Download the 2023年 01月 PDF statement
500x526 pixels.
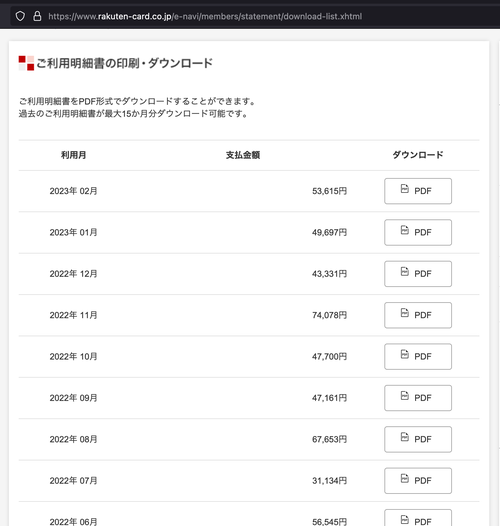[x=418, y=232]
